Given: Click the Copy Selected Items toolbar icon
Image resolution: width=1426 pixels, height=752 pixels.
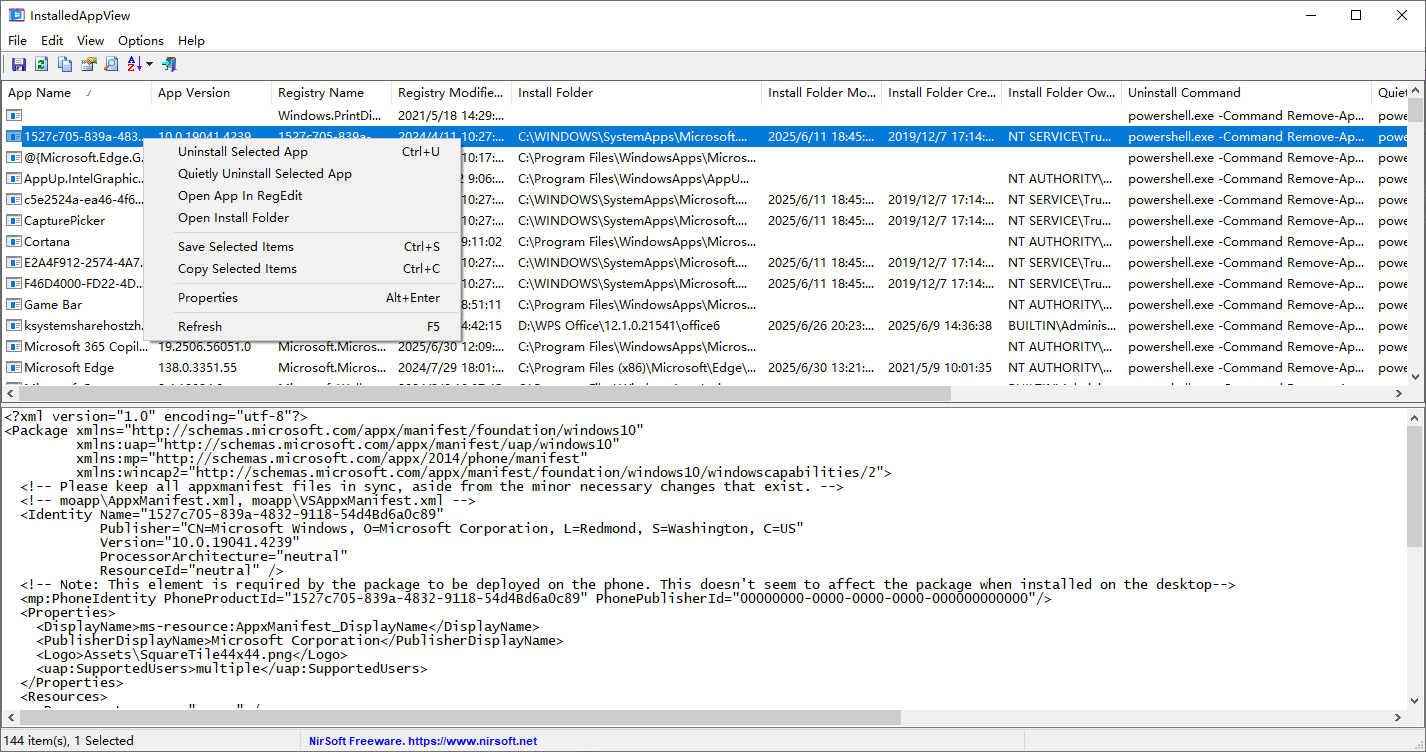Looking at the screenshot, I should (65, 64).
